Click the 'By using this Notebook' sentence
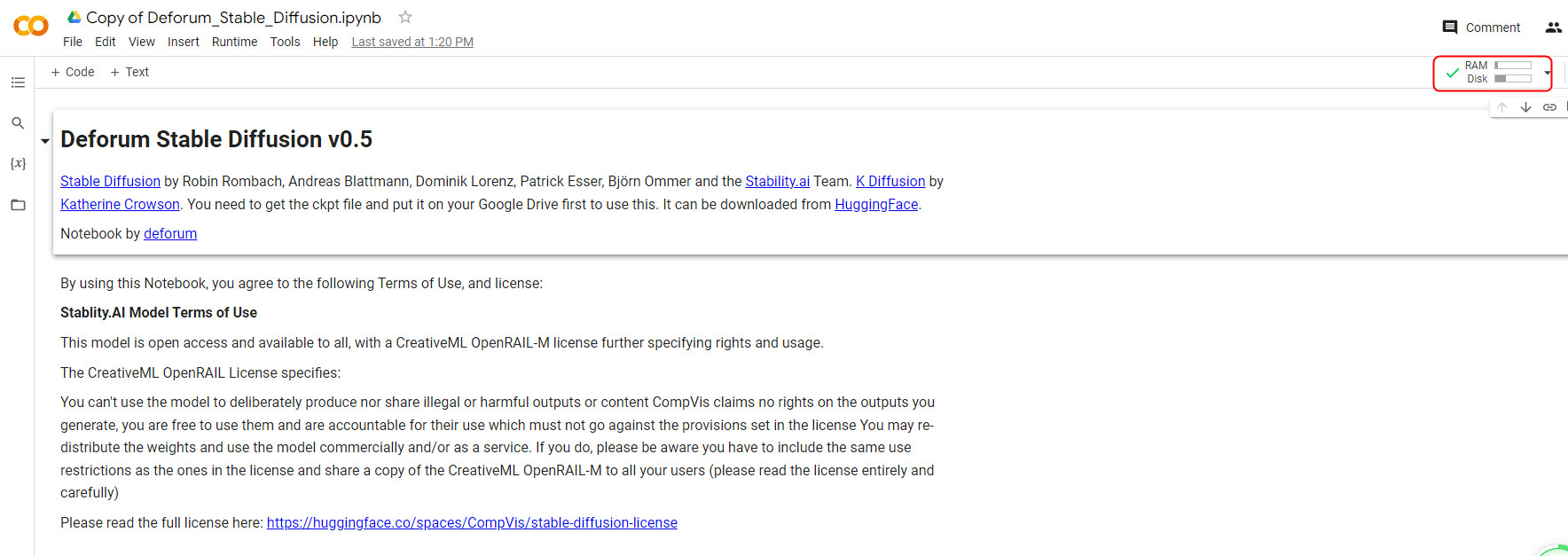This screenshot has width=1568, height=556. click(x=302, y=283)
